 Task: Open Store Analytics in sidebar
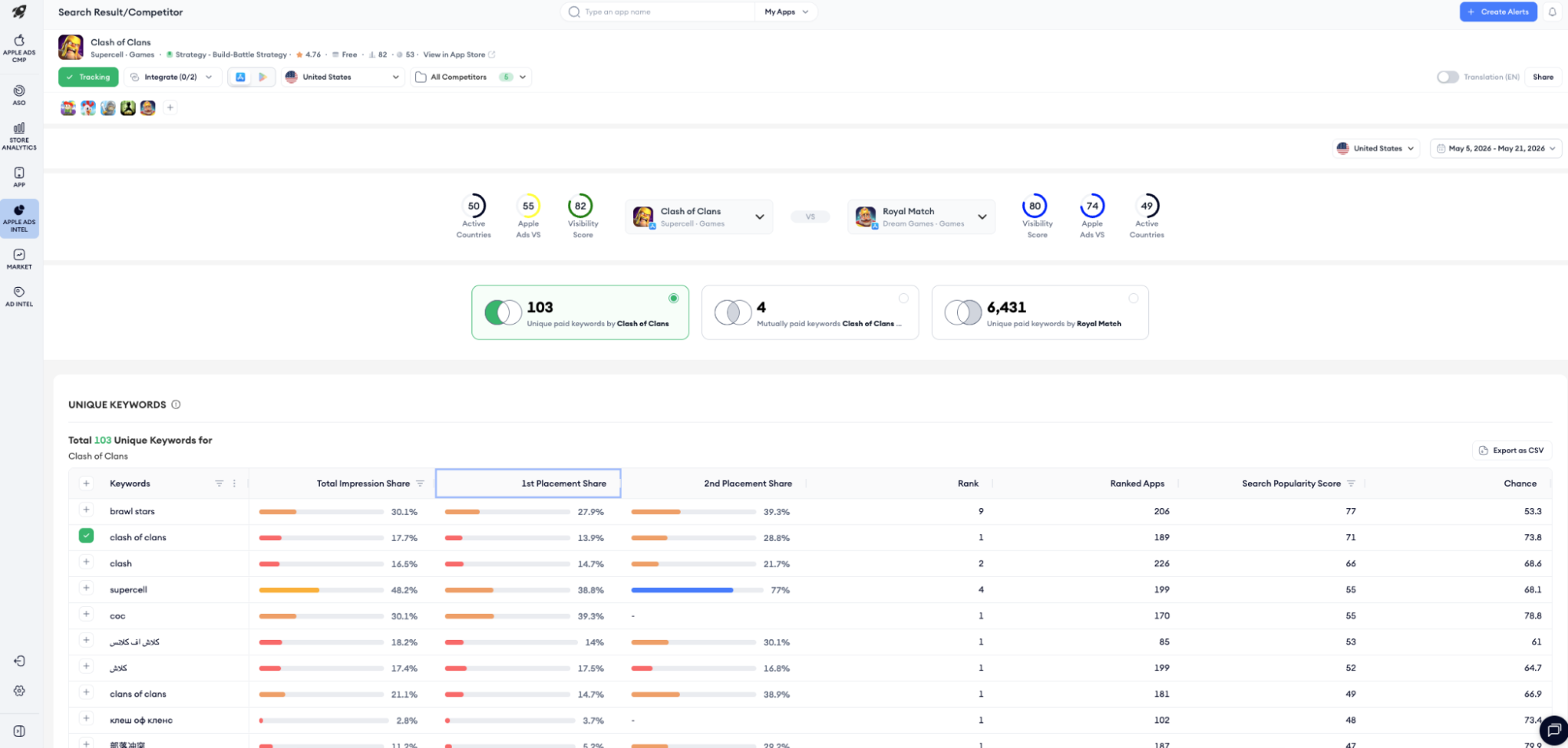[x=19, y=136]
